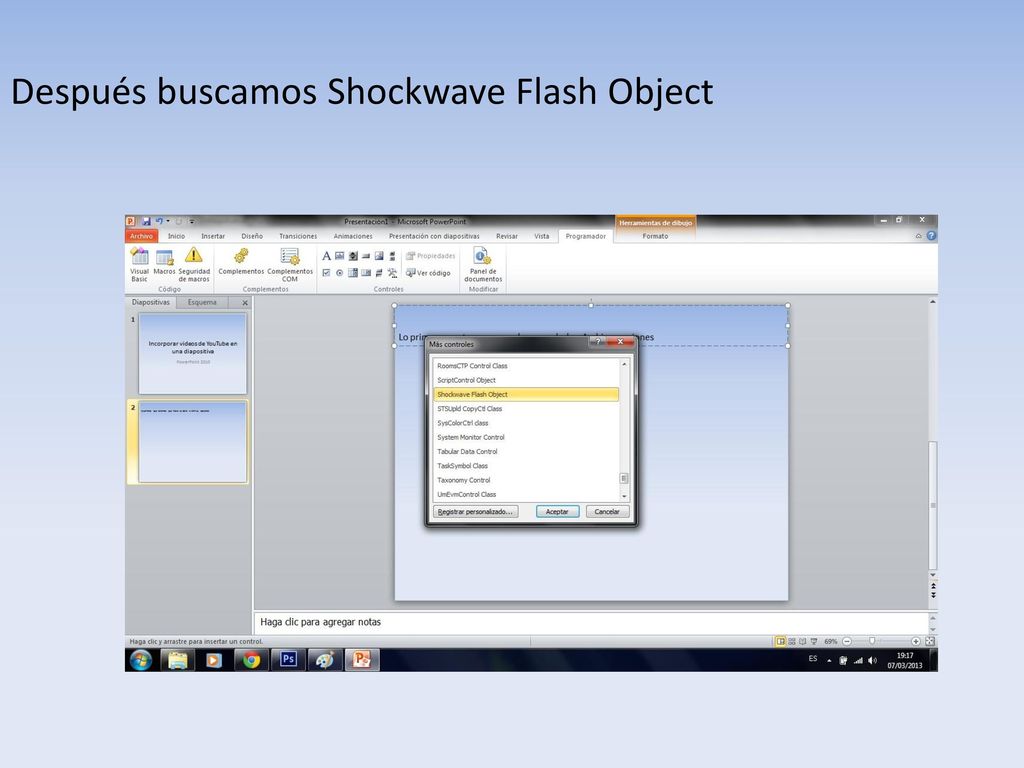Switch to Normal view in status bar

[x=780, y=641]
